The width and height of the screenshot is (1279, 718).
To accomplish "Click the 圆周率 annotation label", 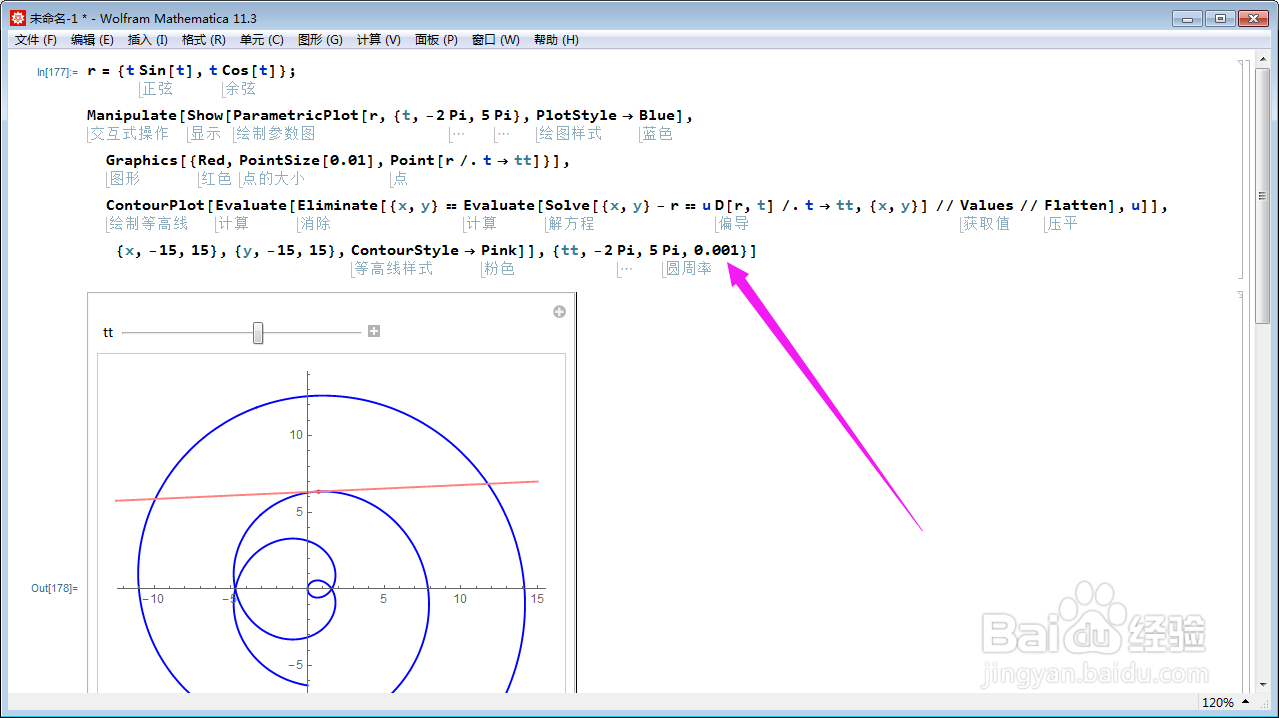I will 688,269.
